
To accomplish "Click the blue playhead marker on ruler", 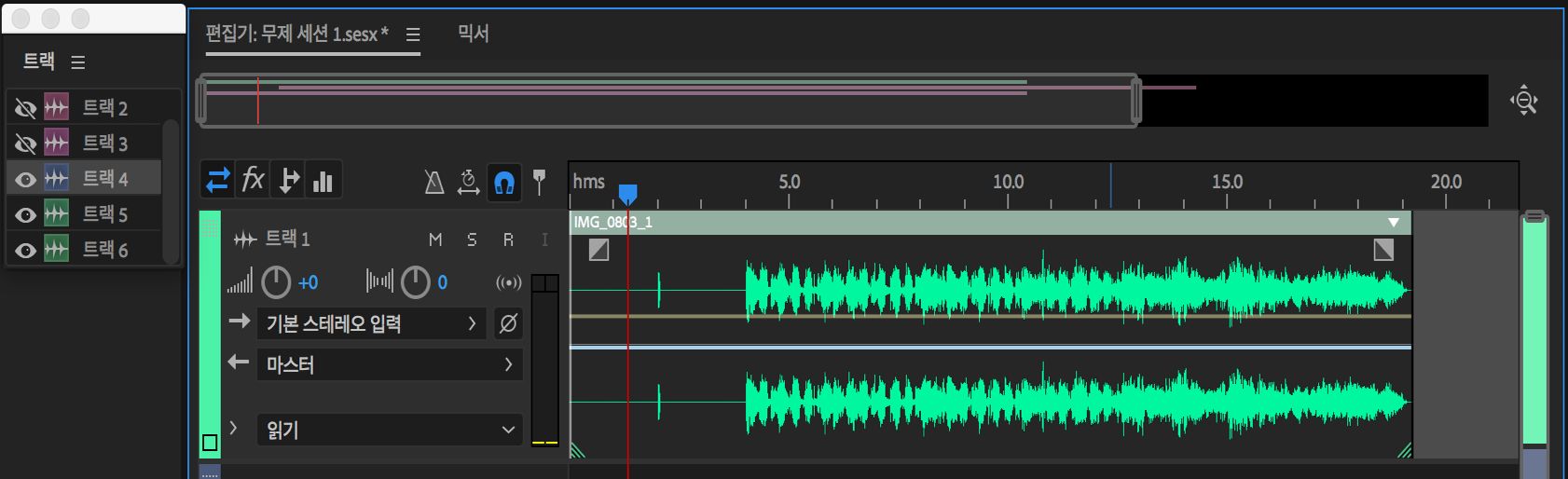I will 628,194.
